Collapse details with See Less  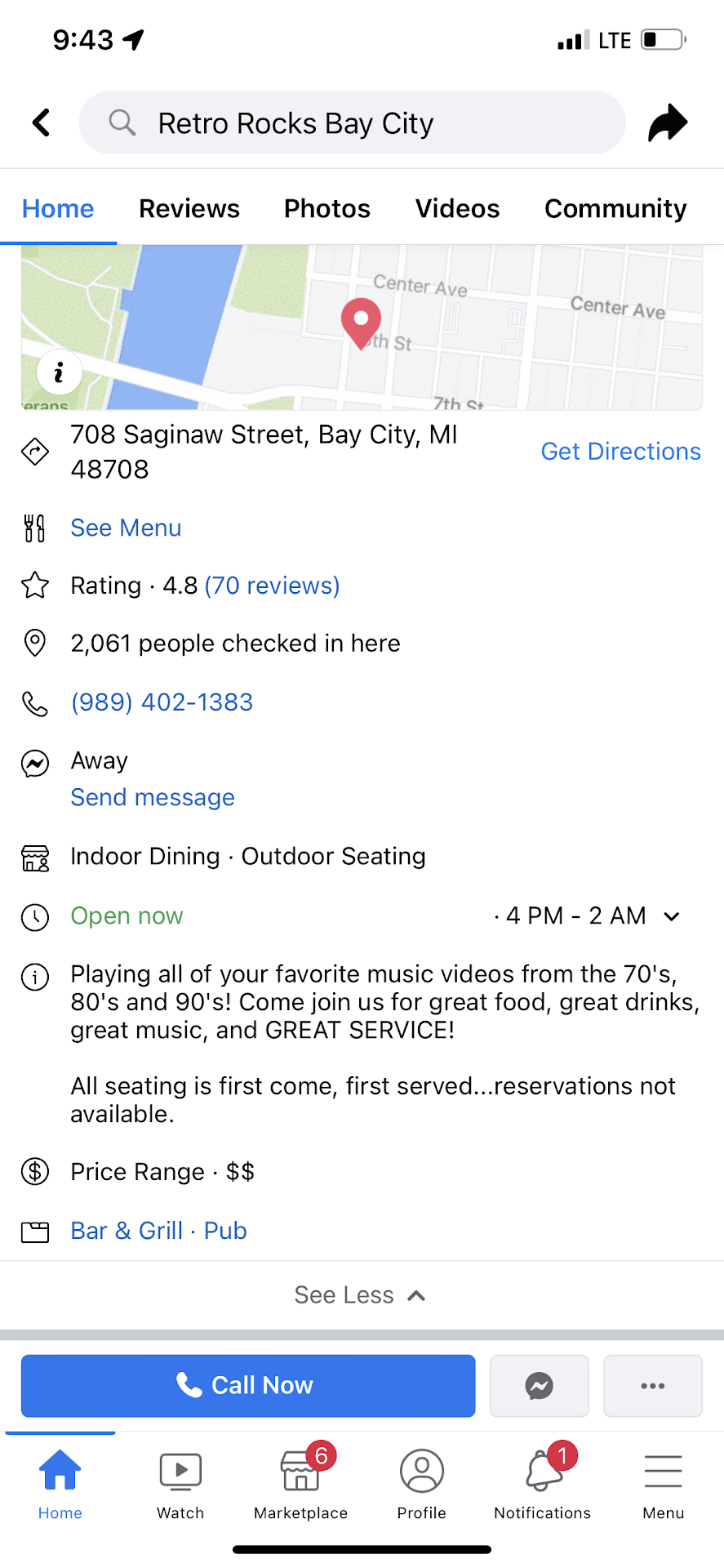tap(361, 1295)
